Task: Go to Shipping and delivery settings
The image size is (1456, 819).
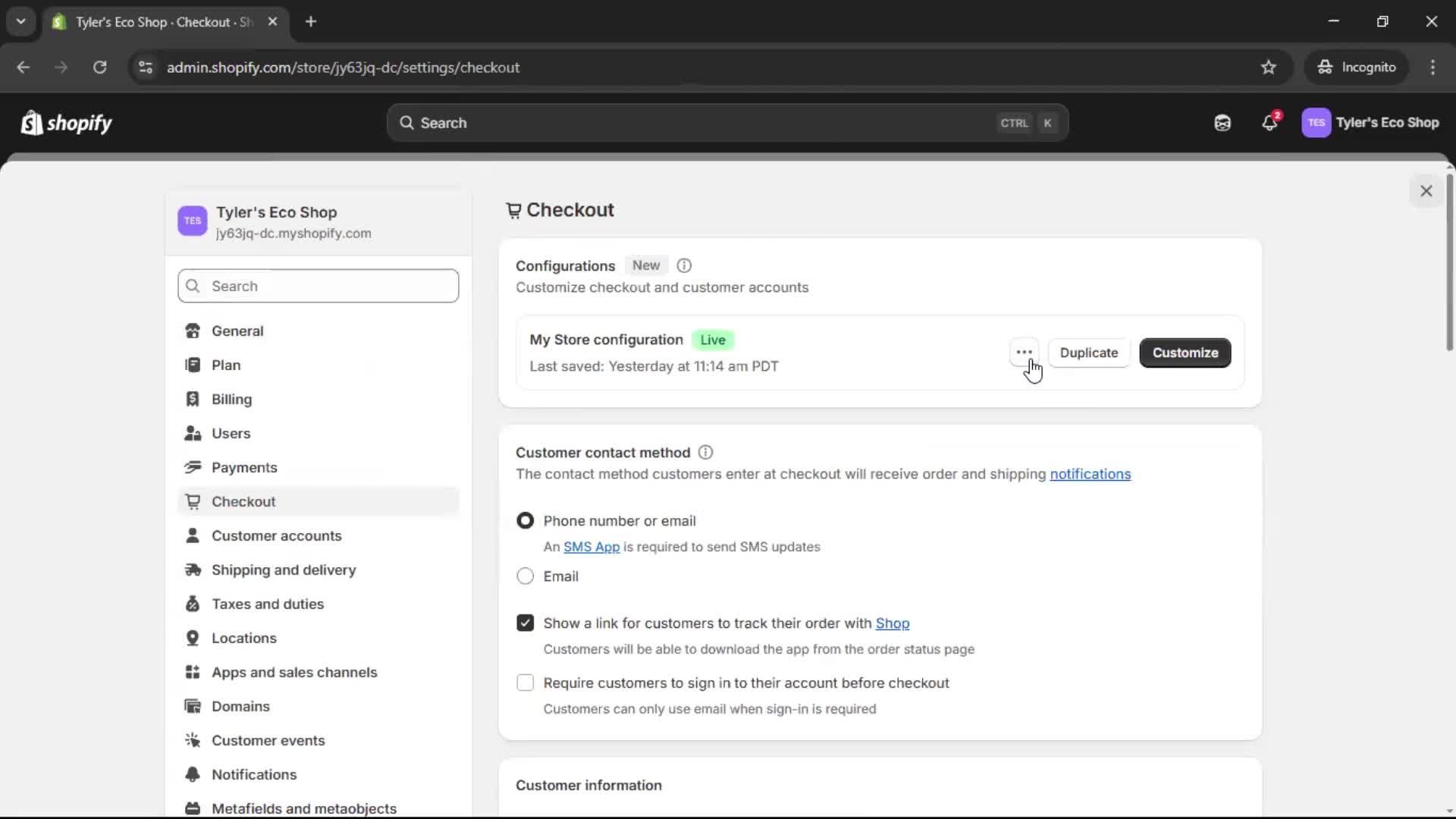Action: pyautogui.click(x=284, y=570)
